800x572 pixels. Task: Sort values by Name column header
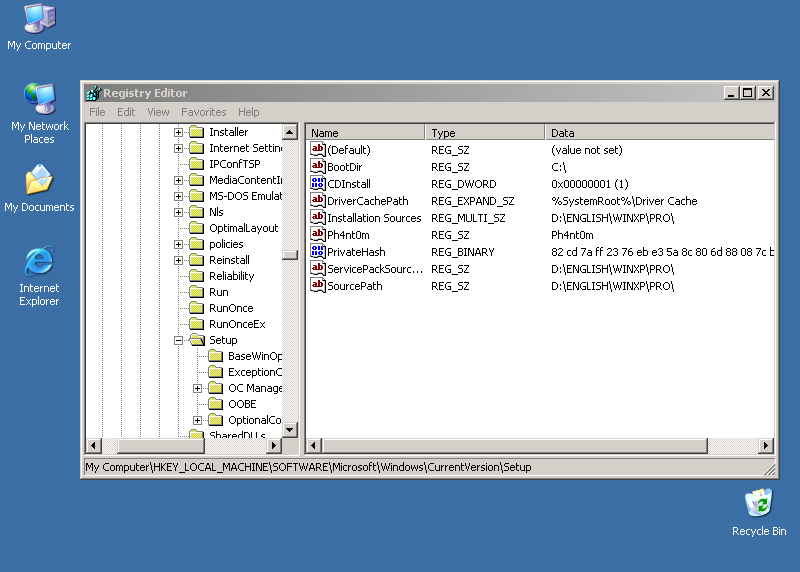pos(365,133)
